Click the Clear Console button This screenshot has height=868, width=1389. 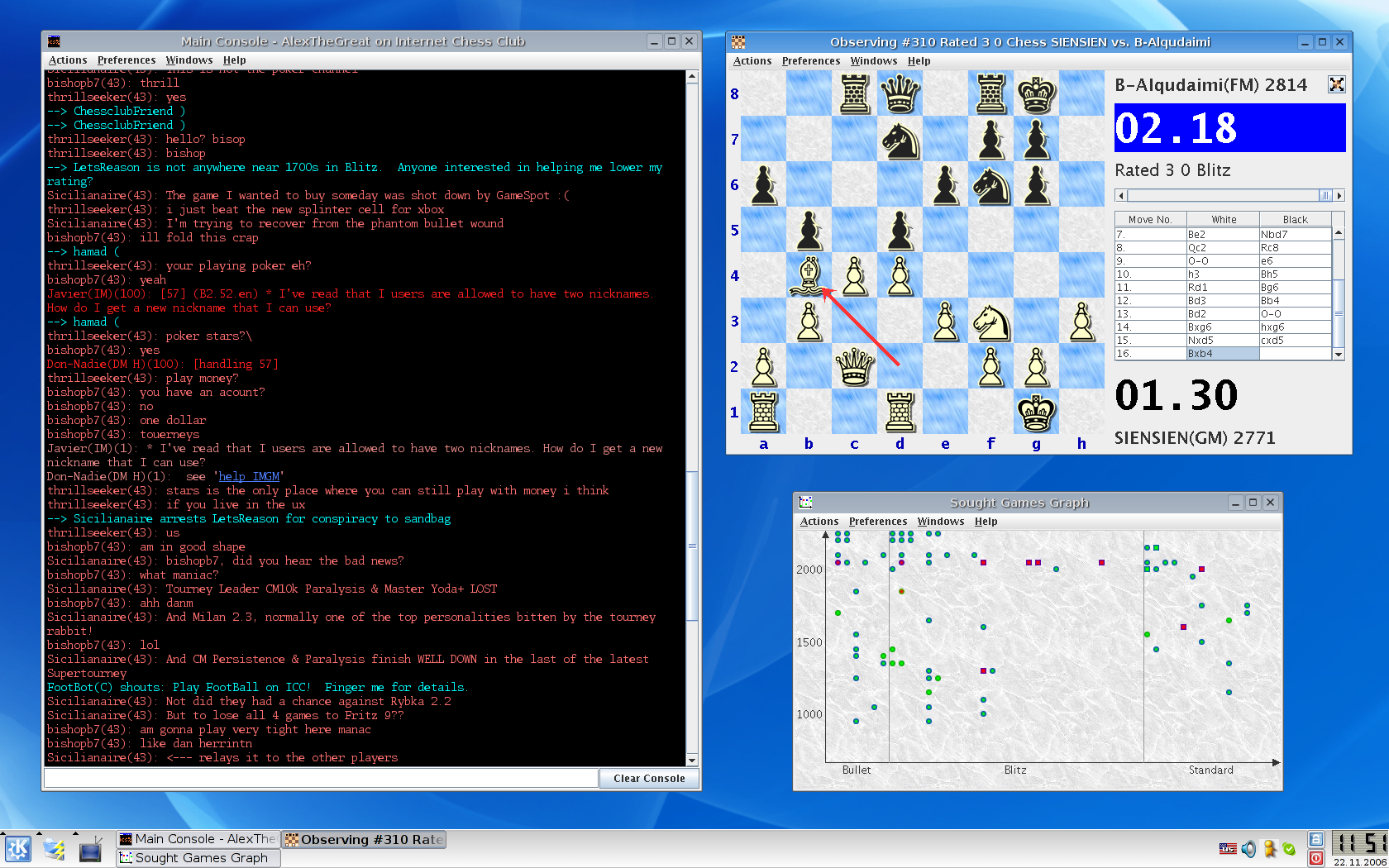point(649,779)
